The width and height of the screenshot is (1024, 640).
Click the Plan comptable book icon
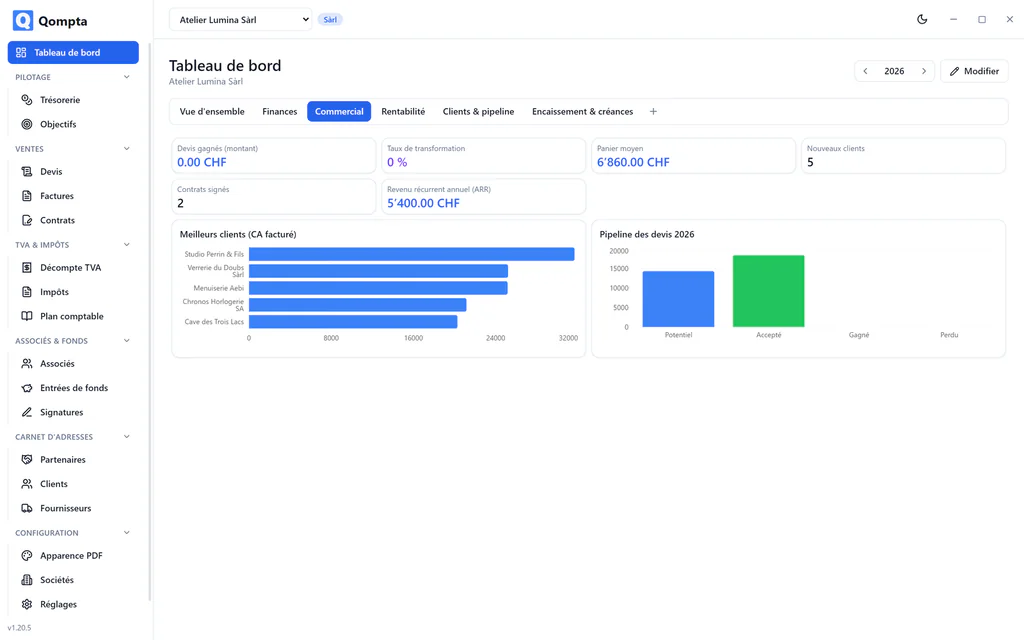(x=27, y=316)
